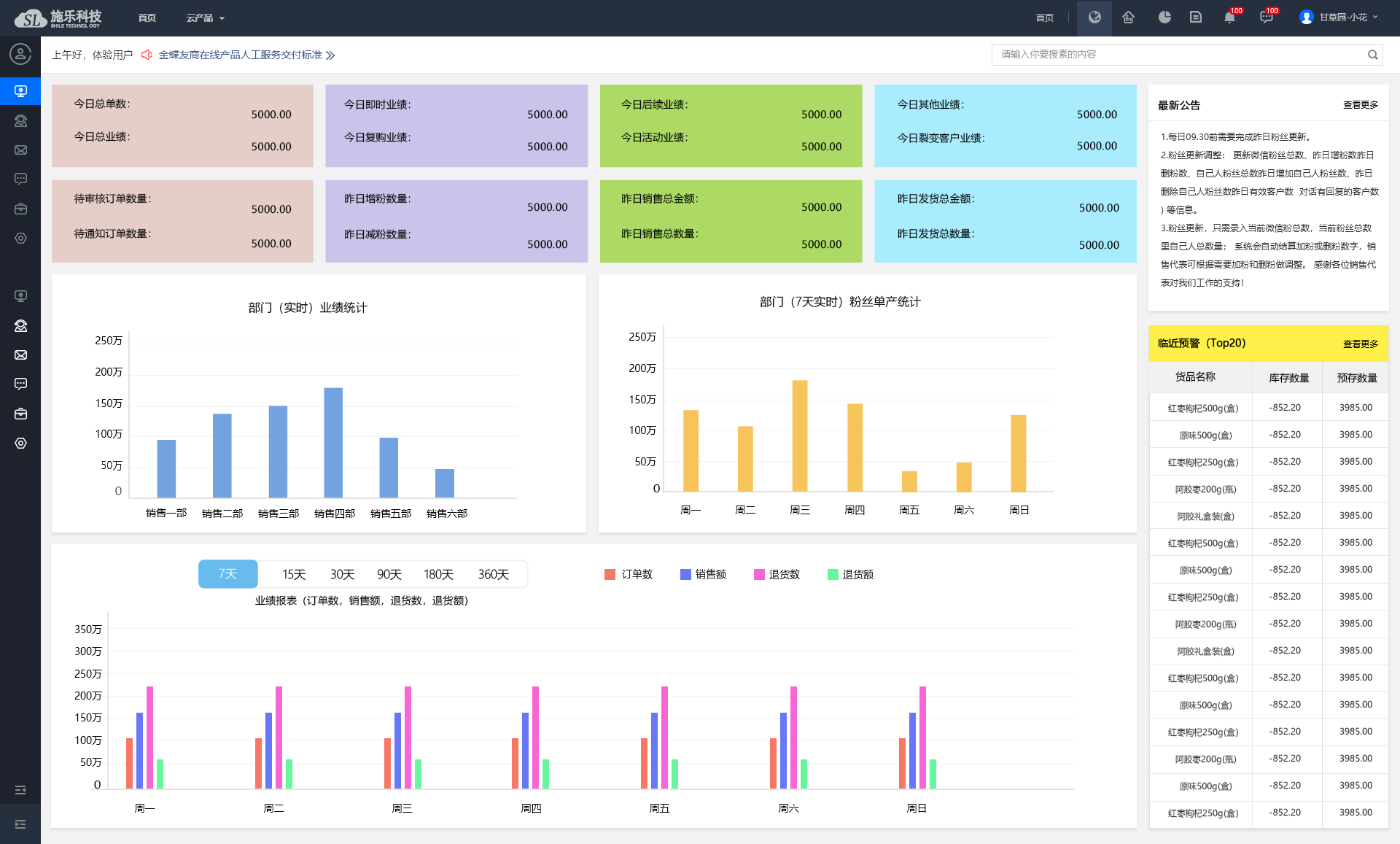Viewport: 1400px width, 844px height.
Task: Click the green 退货额 legend swatch
Action: click(x=833, y=575)
